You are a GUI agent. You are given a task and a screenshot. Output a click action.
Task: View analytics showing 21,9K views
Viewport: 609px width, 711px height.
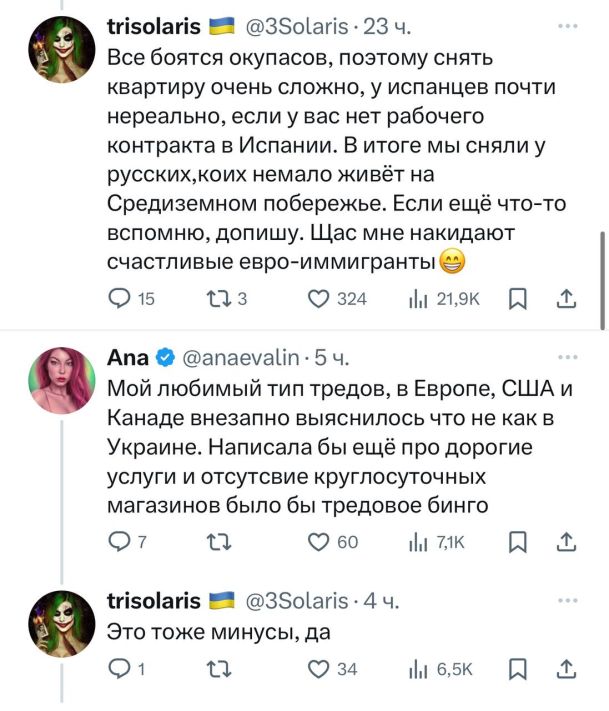pos(418,298)
